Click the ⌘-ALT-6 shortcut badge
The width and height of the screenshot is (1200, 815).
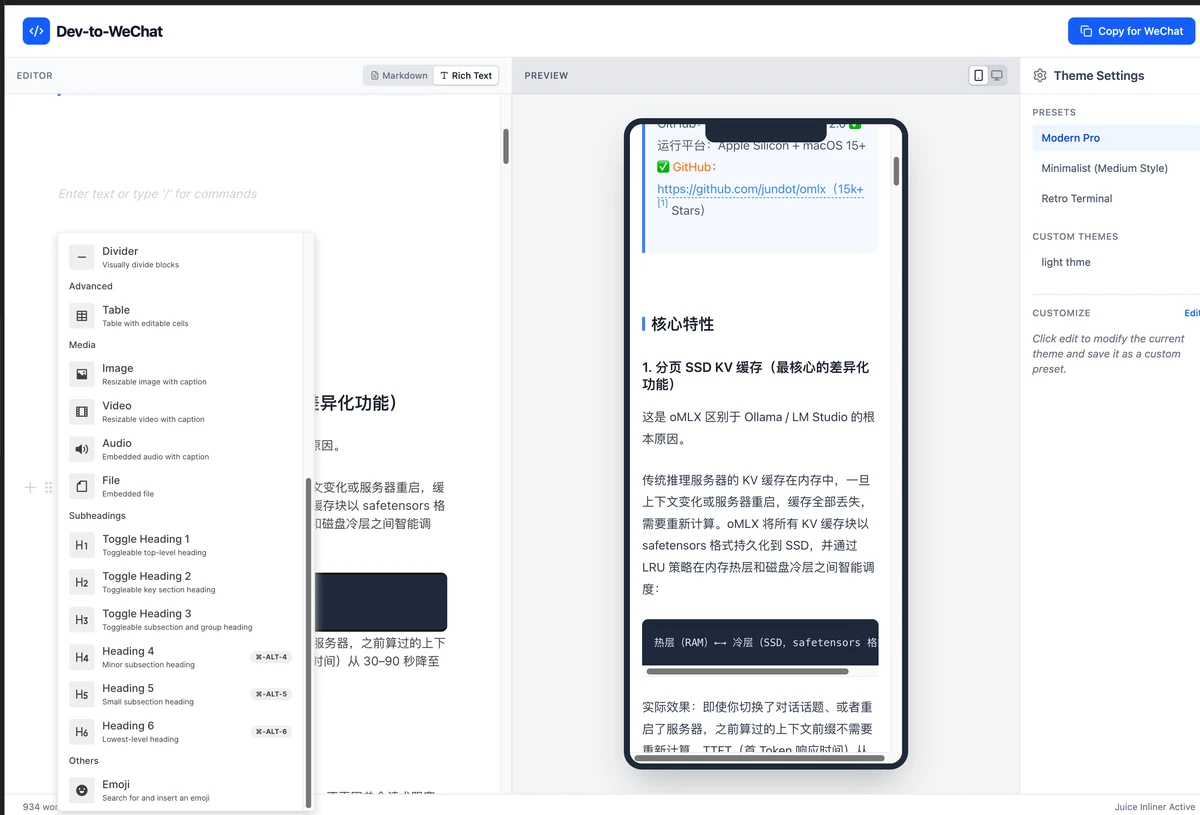coord(271,732)
